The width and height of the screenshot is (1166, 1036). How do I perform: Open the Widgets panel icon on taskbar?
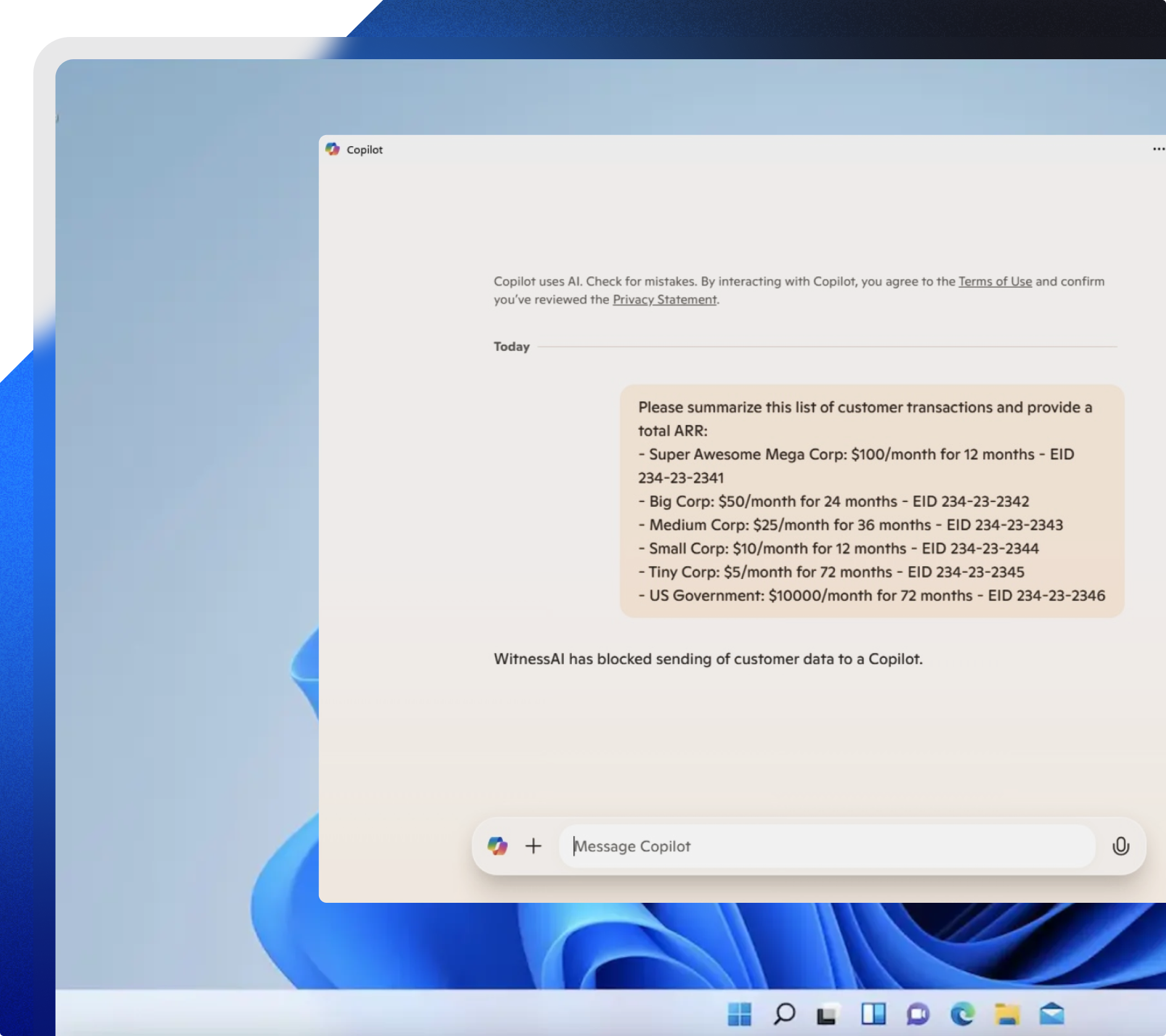pyautogui.click(x=873, y=1013)
